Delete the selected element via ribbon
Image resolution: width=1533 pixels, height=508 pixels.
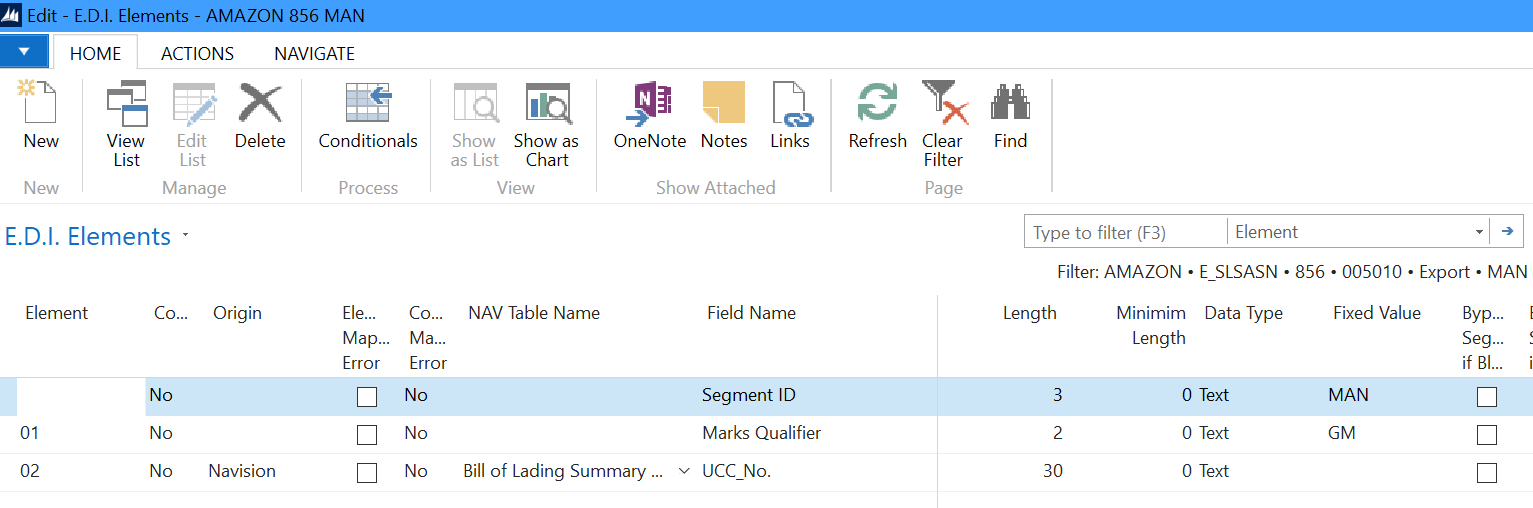coord(260,117)
